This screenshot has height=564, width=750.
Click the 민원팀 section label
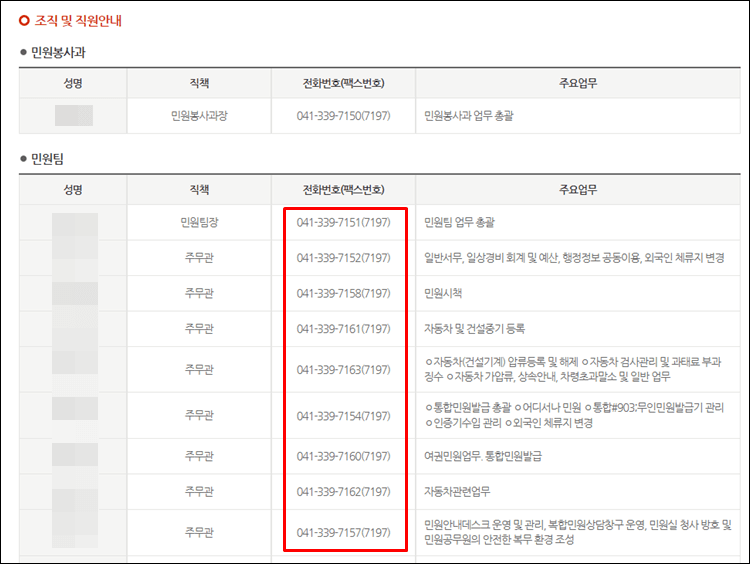[x=47, y=158]
